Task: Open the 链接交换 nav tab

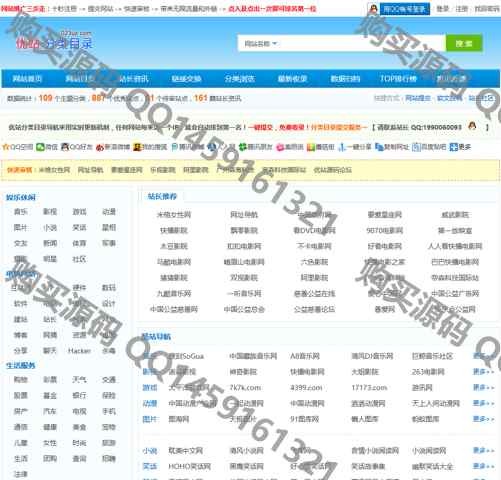Action: 186,79
